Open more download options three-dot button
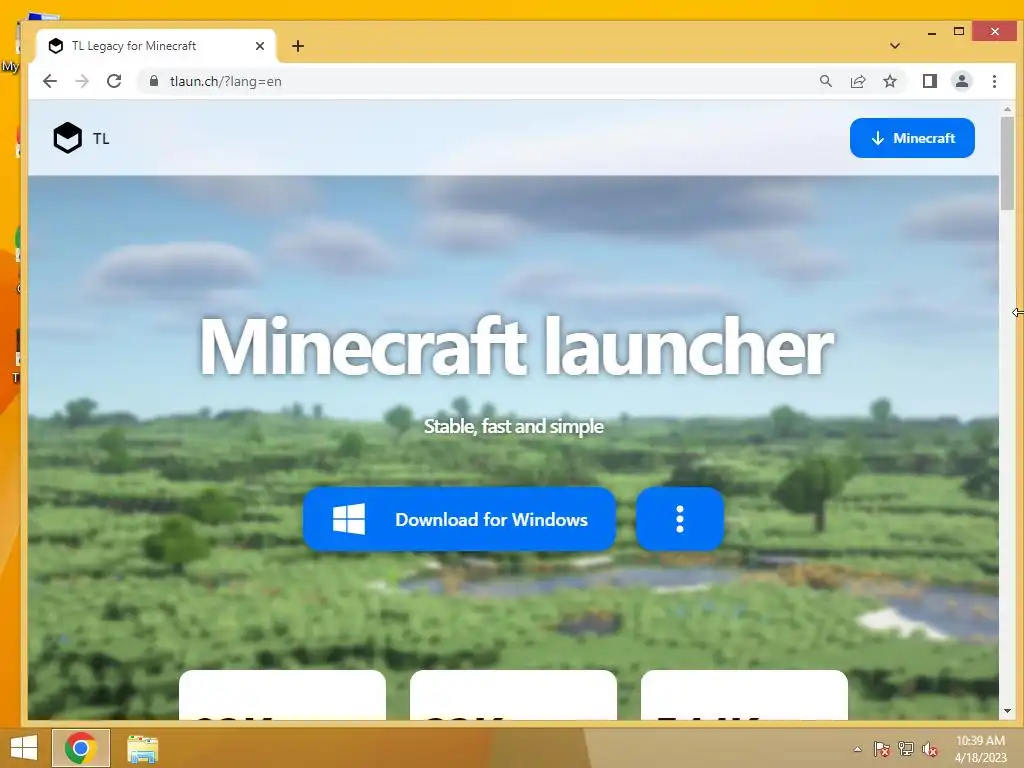 pyautogui.click(x=680, y=519)
